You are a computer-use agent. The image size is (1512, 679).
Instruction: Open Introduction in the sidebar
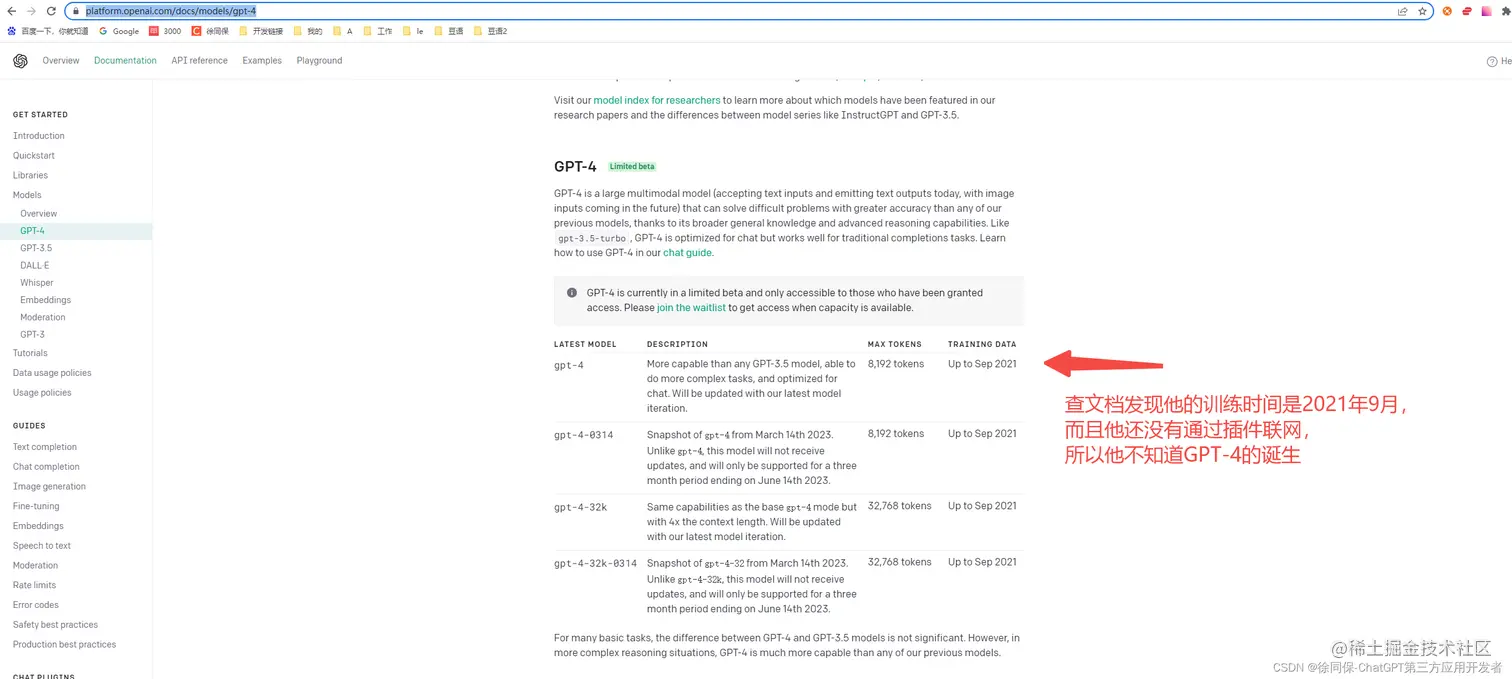(39, 136)
